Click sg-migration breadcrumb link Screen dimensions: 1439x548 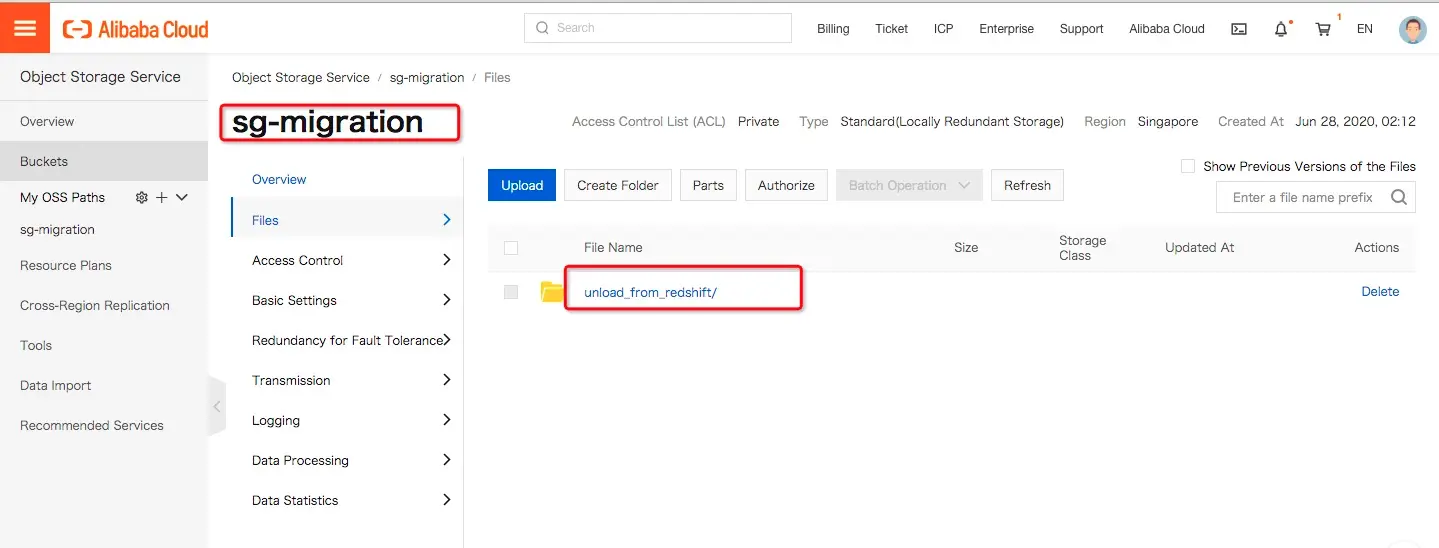point(427,77)
